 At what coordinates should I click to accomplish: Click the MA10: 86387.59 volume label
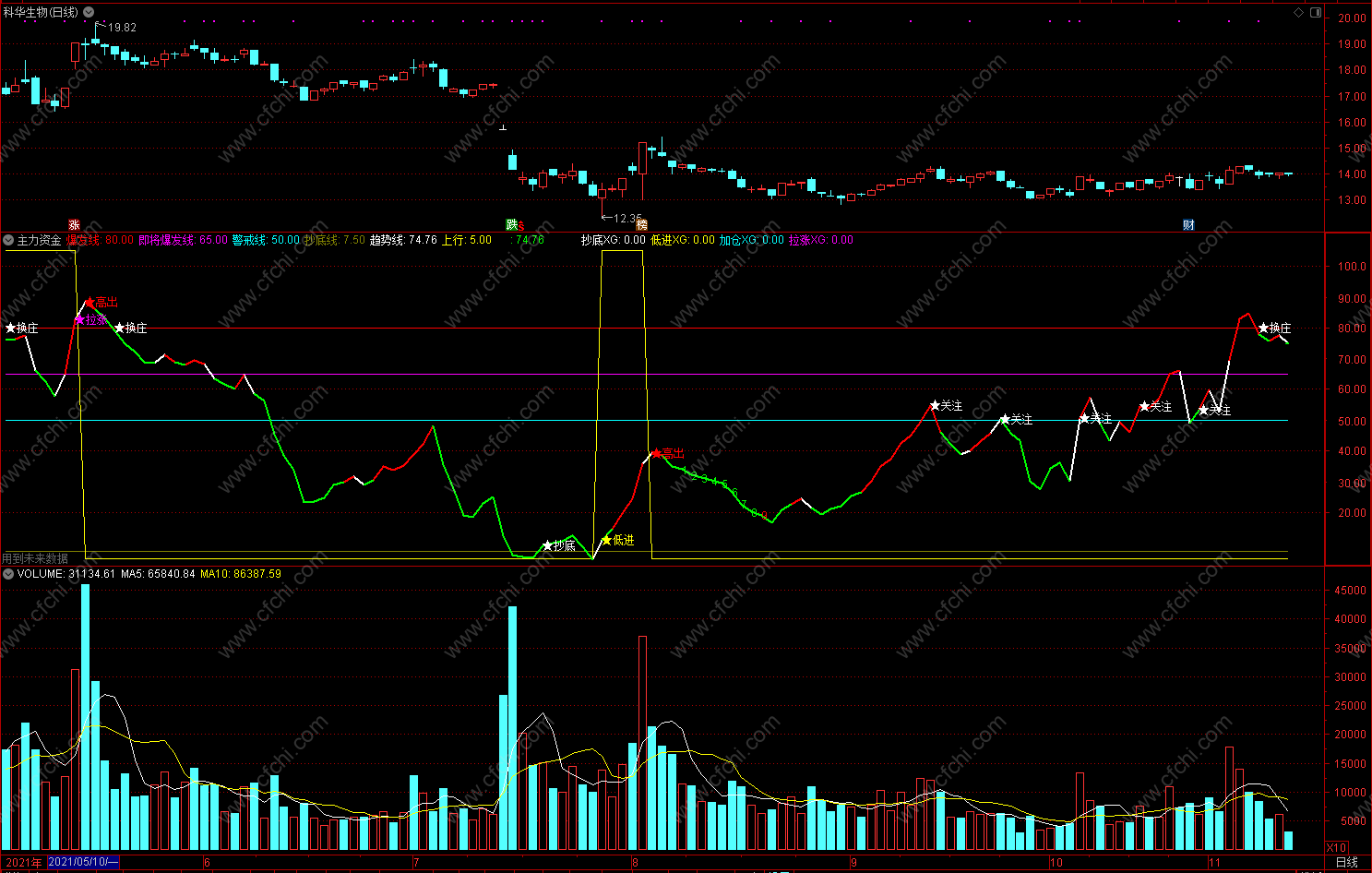pyautogui.click(x=241, y=573)
